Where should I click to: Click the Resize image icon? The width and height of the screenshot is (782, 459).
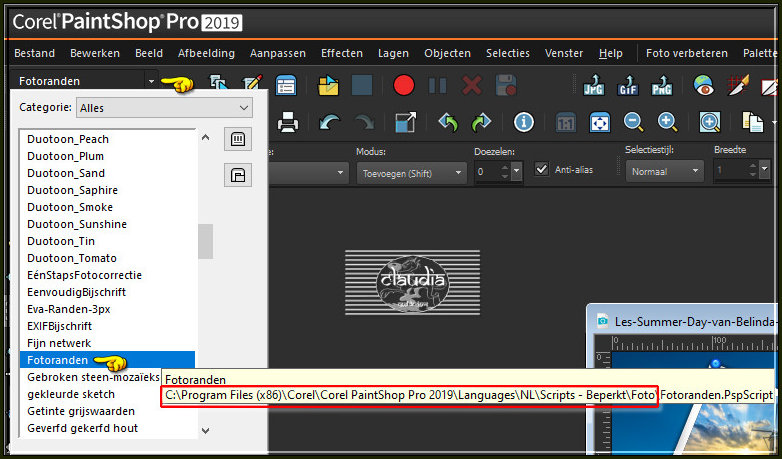[x=405, y=122]
